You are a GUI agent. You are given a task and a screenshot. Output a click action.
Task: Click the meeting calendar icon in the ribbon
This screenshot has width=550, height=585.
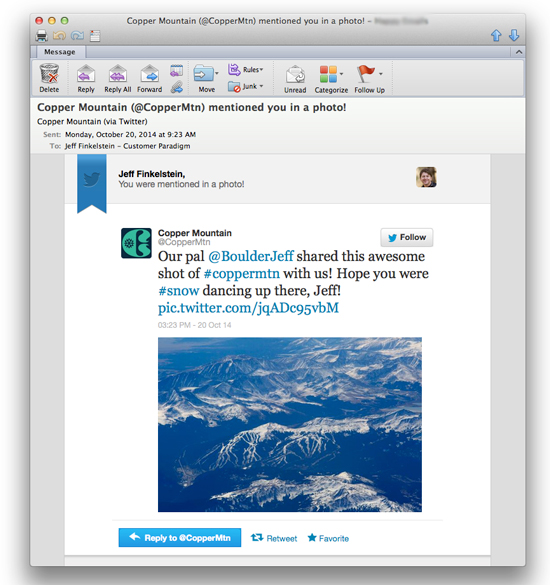(176, 70)
